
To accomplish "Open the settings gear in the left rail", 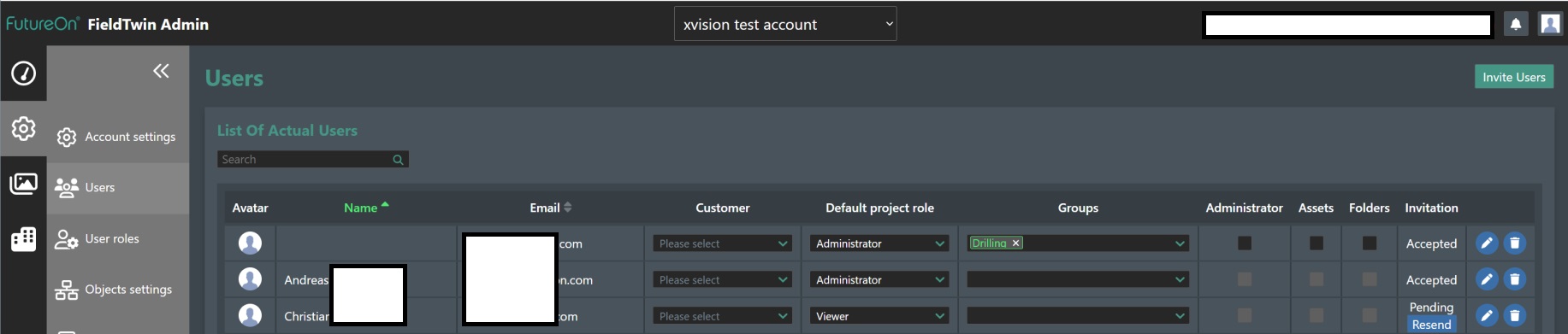I will point(23,128).
